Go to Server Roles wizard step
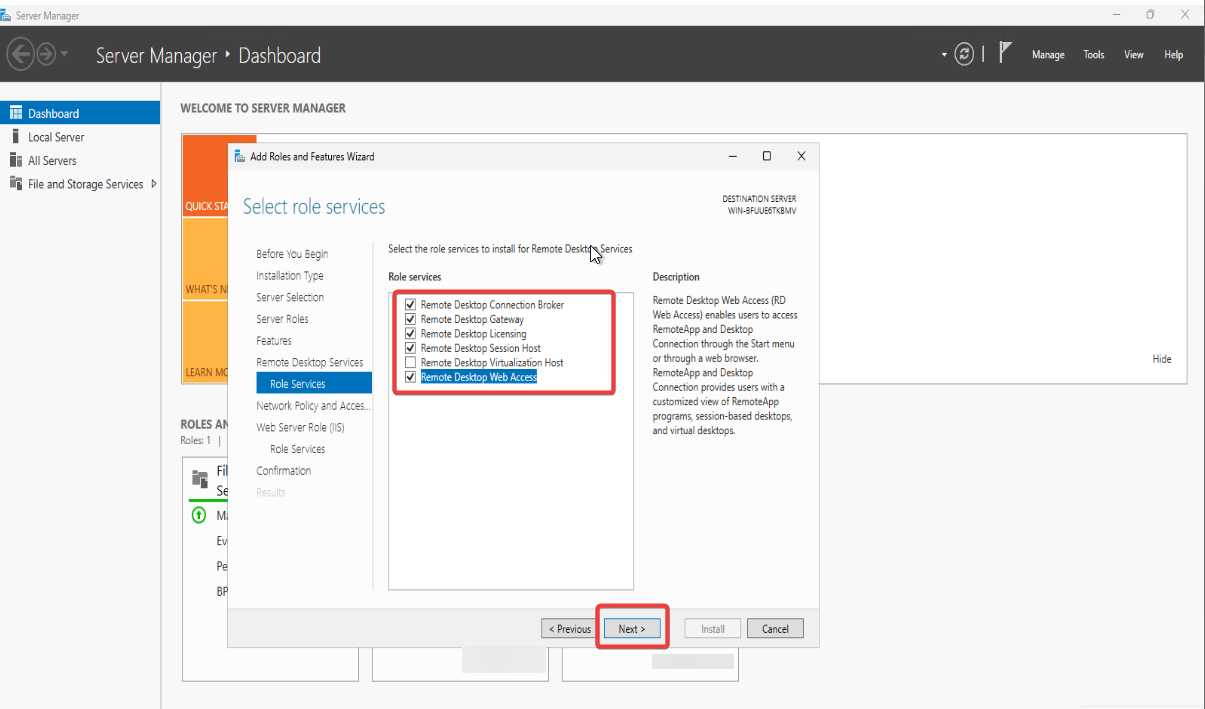The width and height of the screenshot is (1205, 709). pyautogui.click(x=282, y=319)
